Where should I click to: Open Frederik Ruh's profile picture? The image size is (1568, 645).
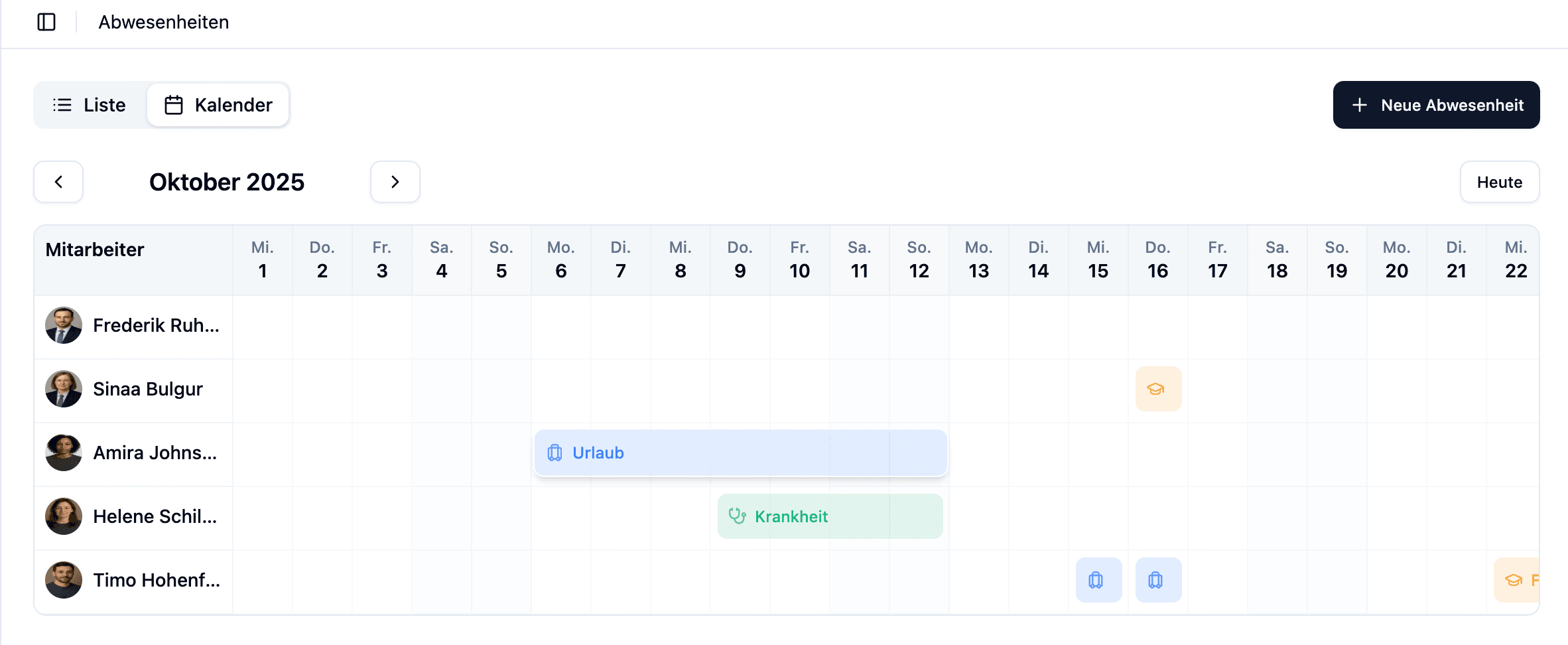click(63, 325)
